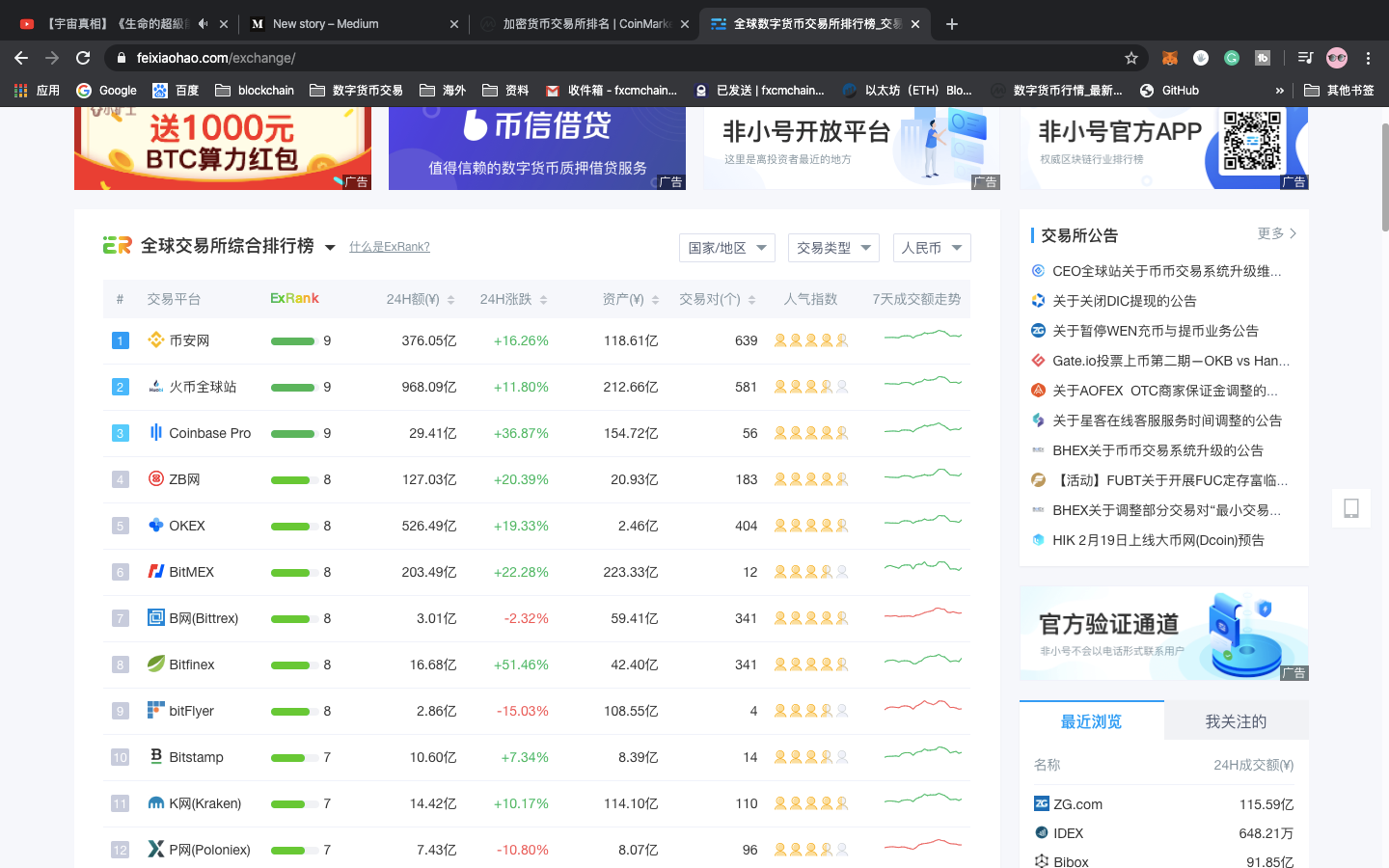Mute the YouTube tab audio icon
This screenshot has width=1389, height=868.
(204, 24)
